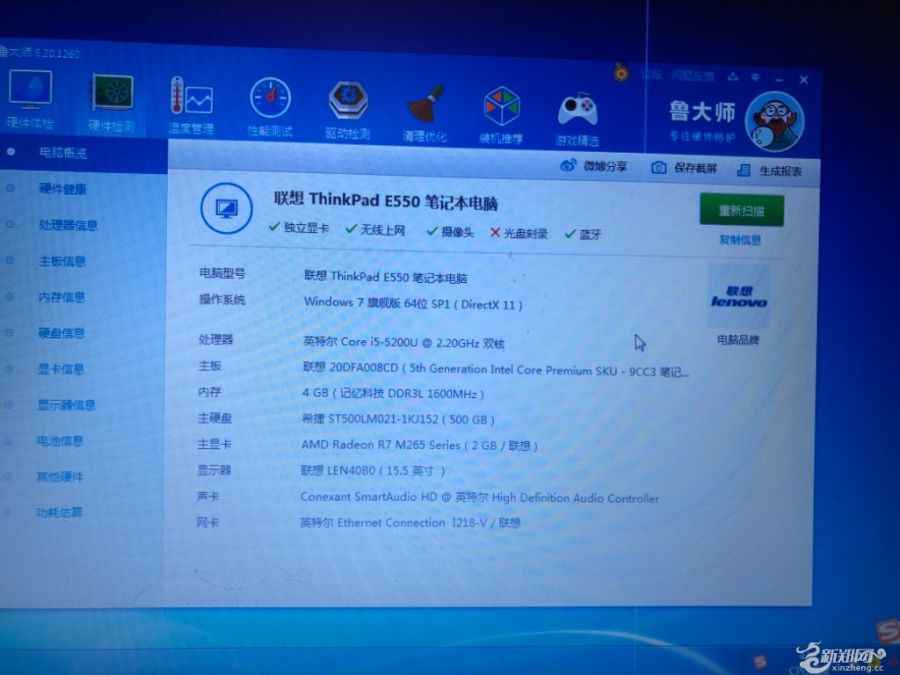Select 硬件健康 in the sidebar
Viewport: 900px width, 675px height.
[x=63, y=189]
